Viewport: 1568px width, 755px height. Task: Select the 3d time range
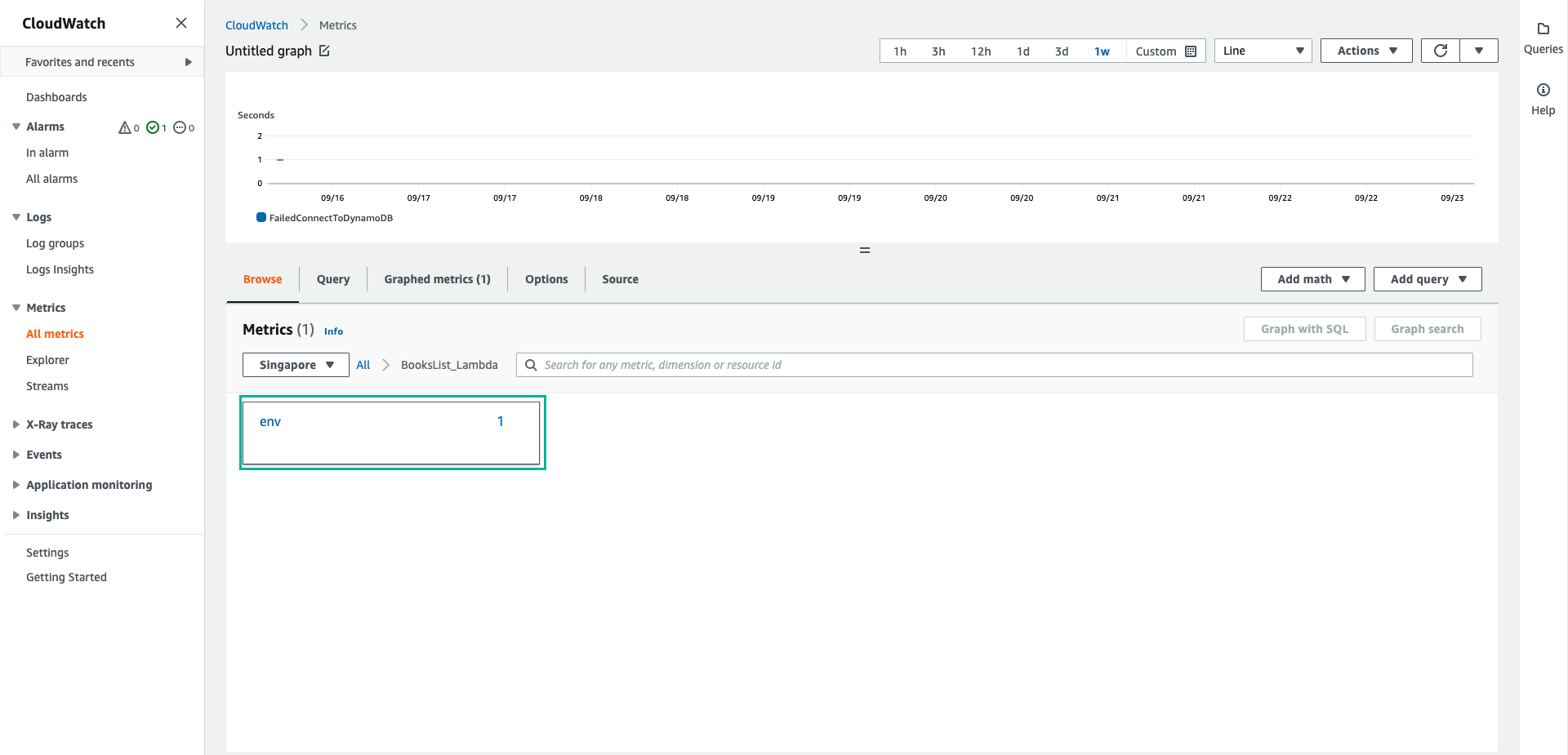click(1062, 51)
